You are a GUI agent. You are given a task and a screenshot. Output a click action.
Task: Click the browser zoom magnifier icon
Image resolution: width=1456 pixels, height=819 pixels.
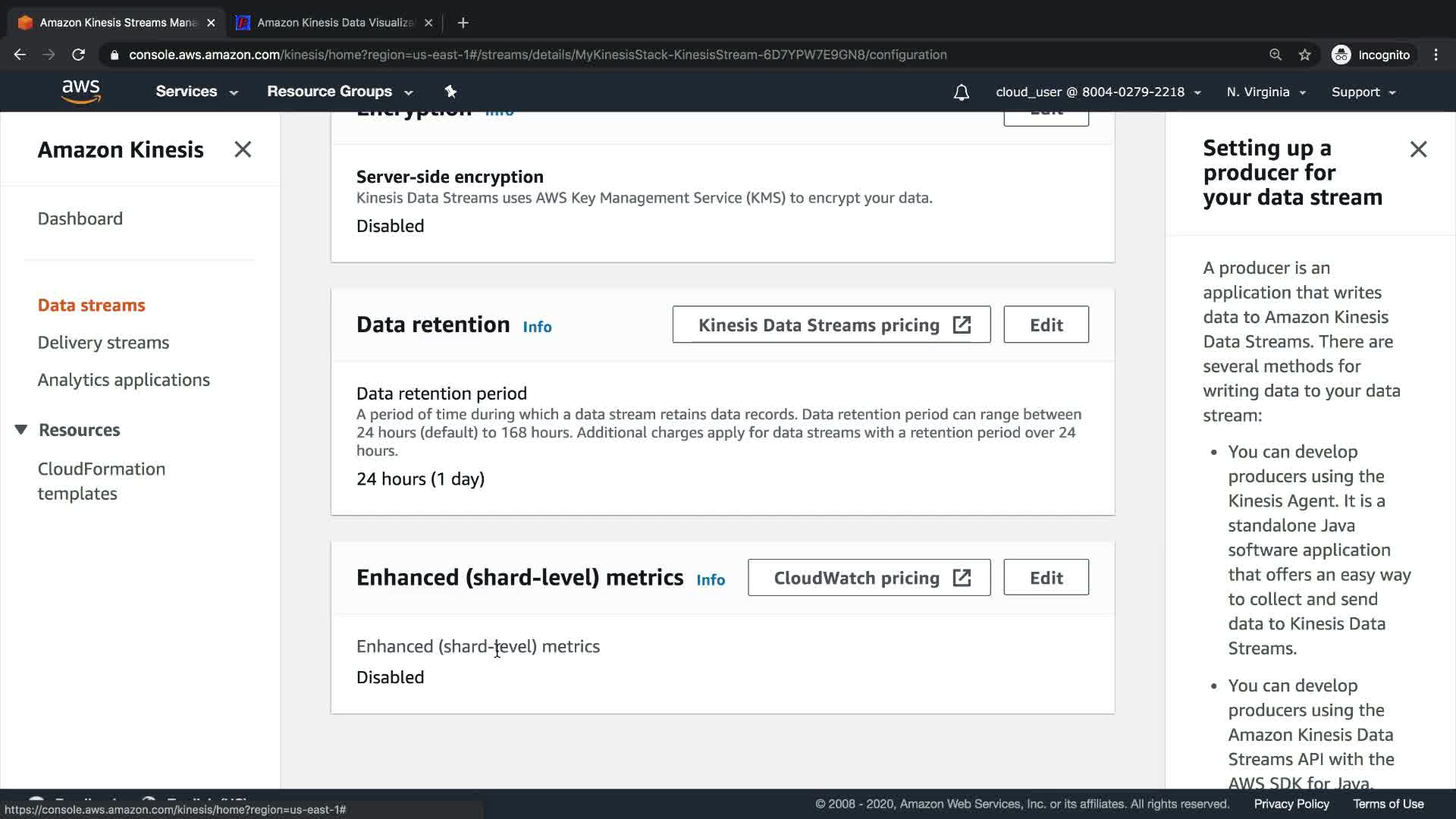pos(1276,55)
